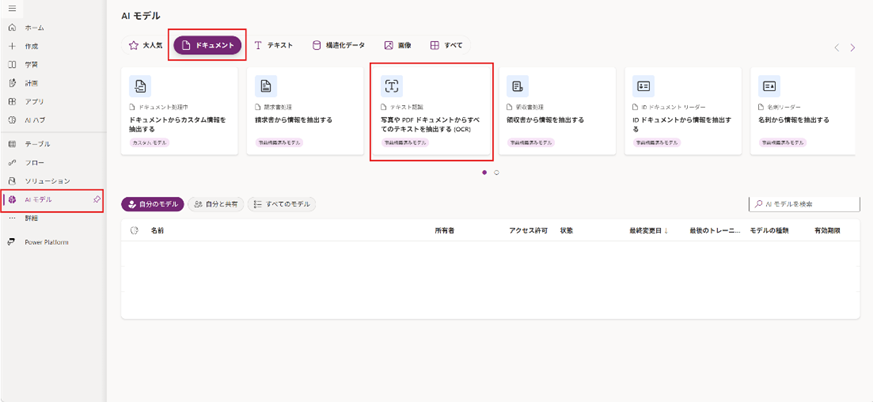
Task: Click the アクセス許可 column header
Action: point(529,230)
